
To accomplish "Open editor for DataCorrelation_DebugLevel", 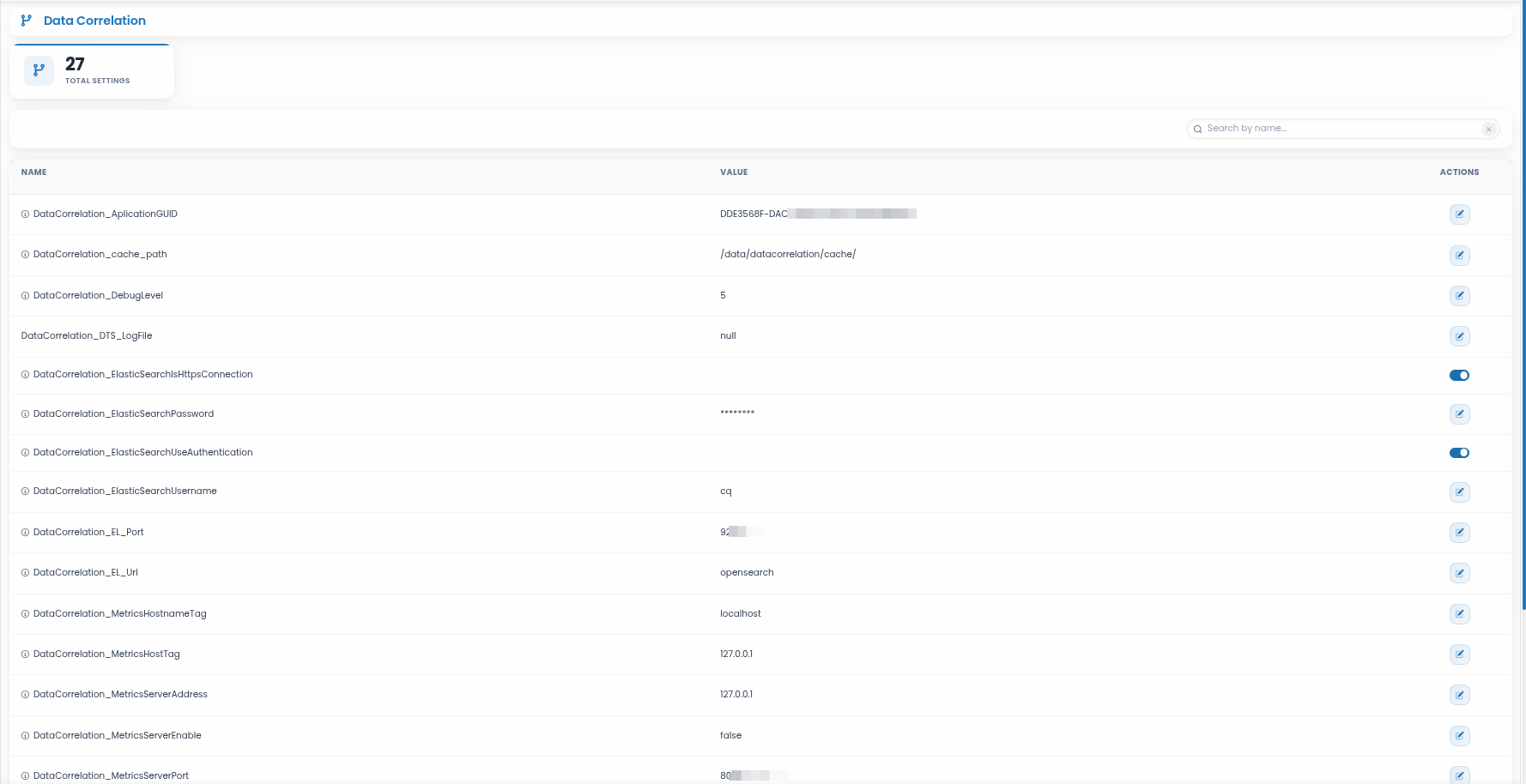I will point(1459,296).
